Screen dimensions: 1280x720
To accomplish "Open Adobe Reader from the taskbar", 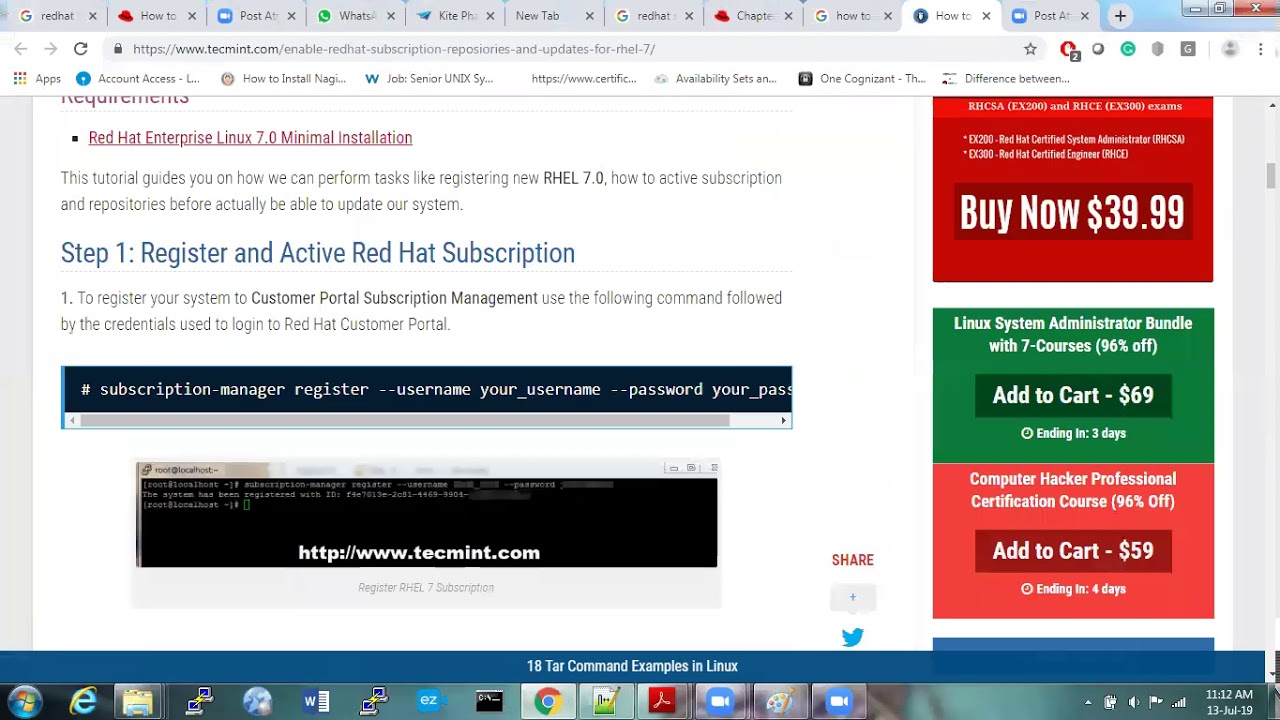I will point(661,701).
